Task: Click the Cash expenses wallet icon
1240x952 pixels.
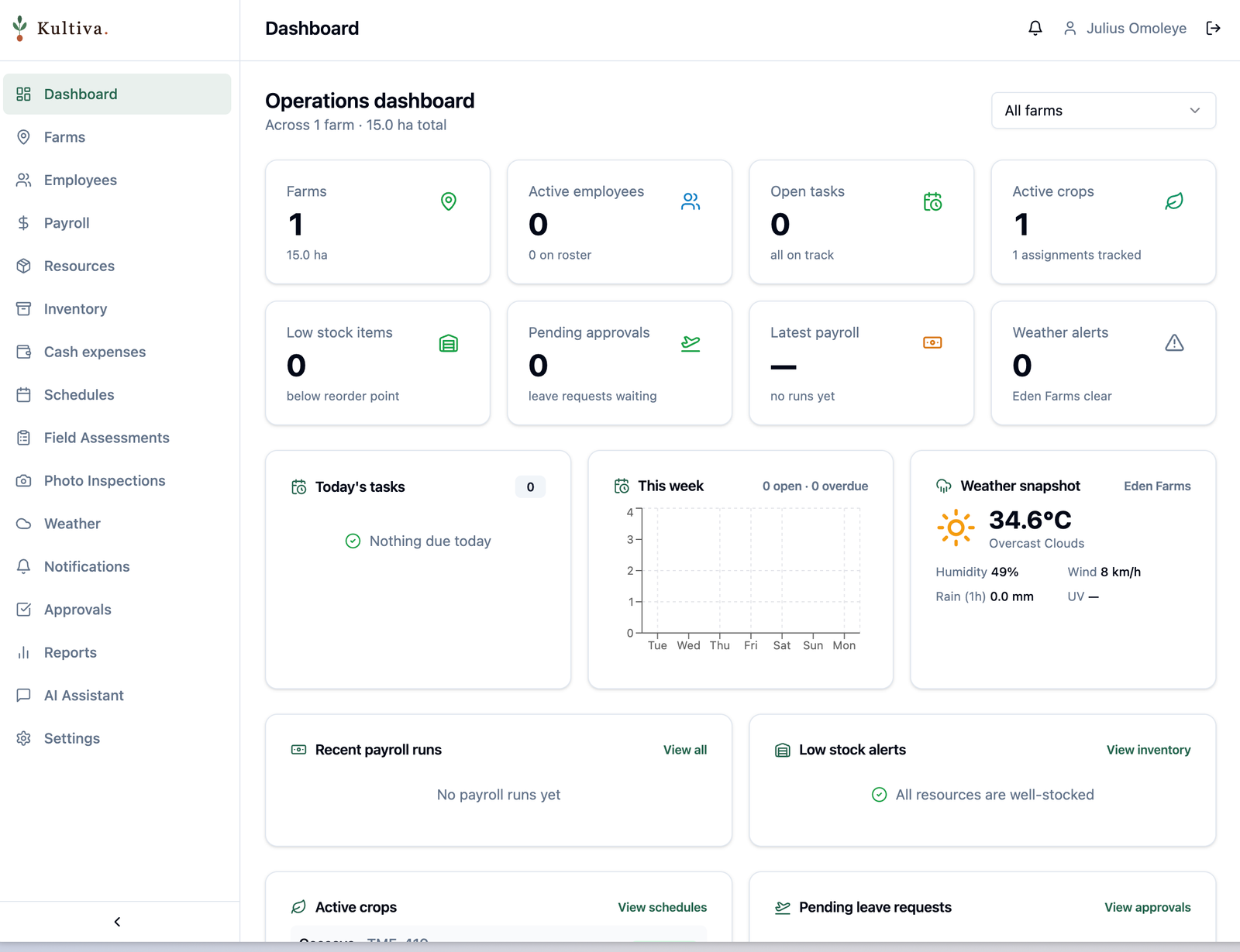Action: [x=24, y=352]
